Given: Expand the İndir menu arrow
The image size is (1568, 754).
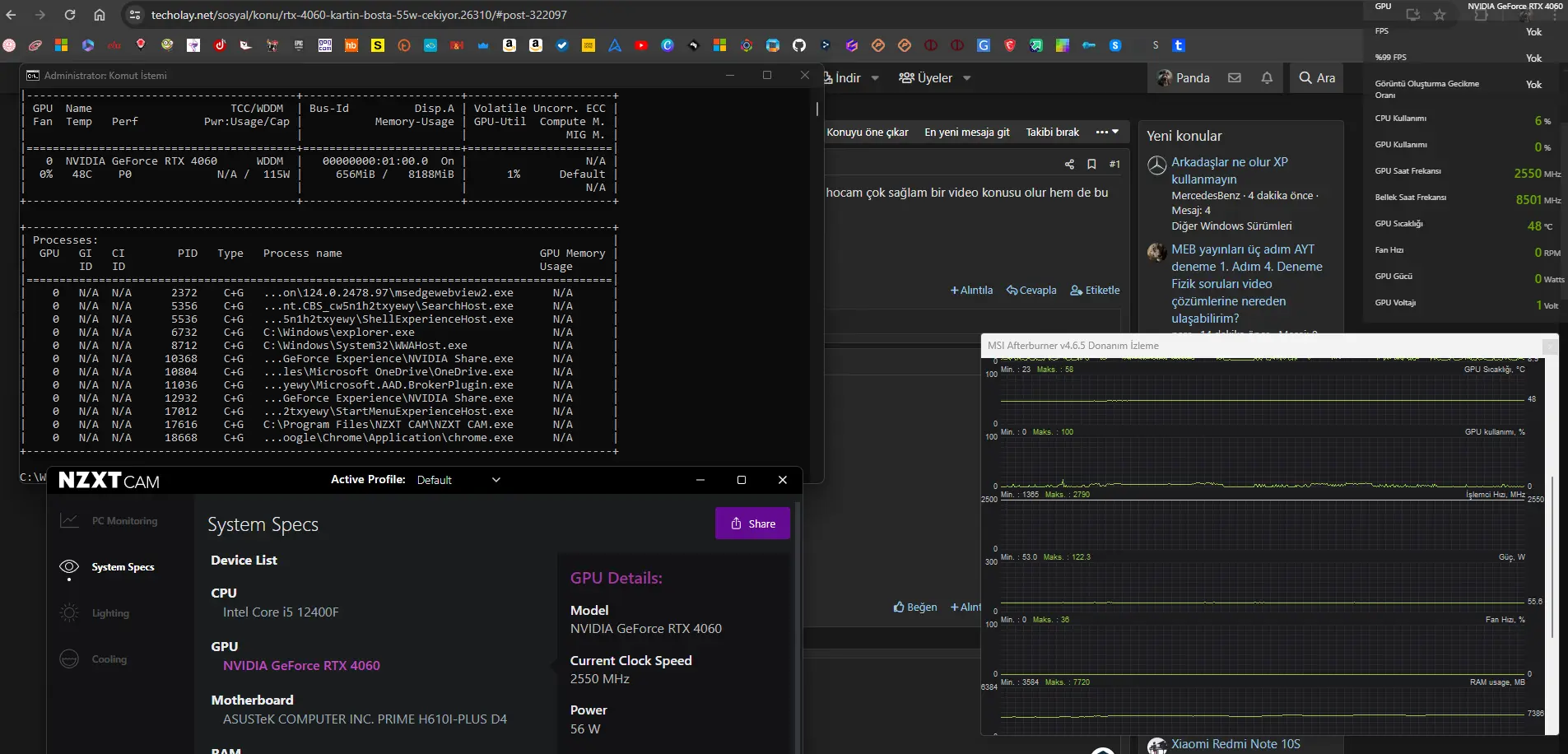Looking at the screenshot, I should 875,78.
